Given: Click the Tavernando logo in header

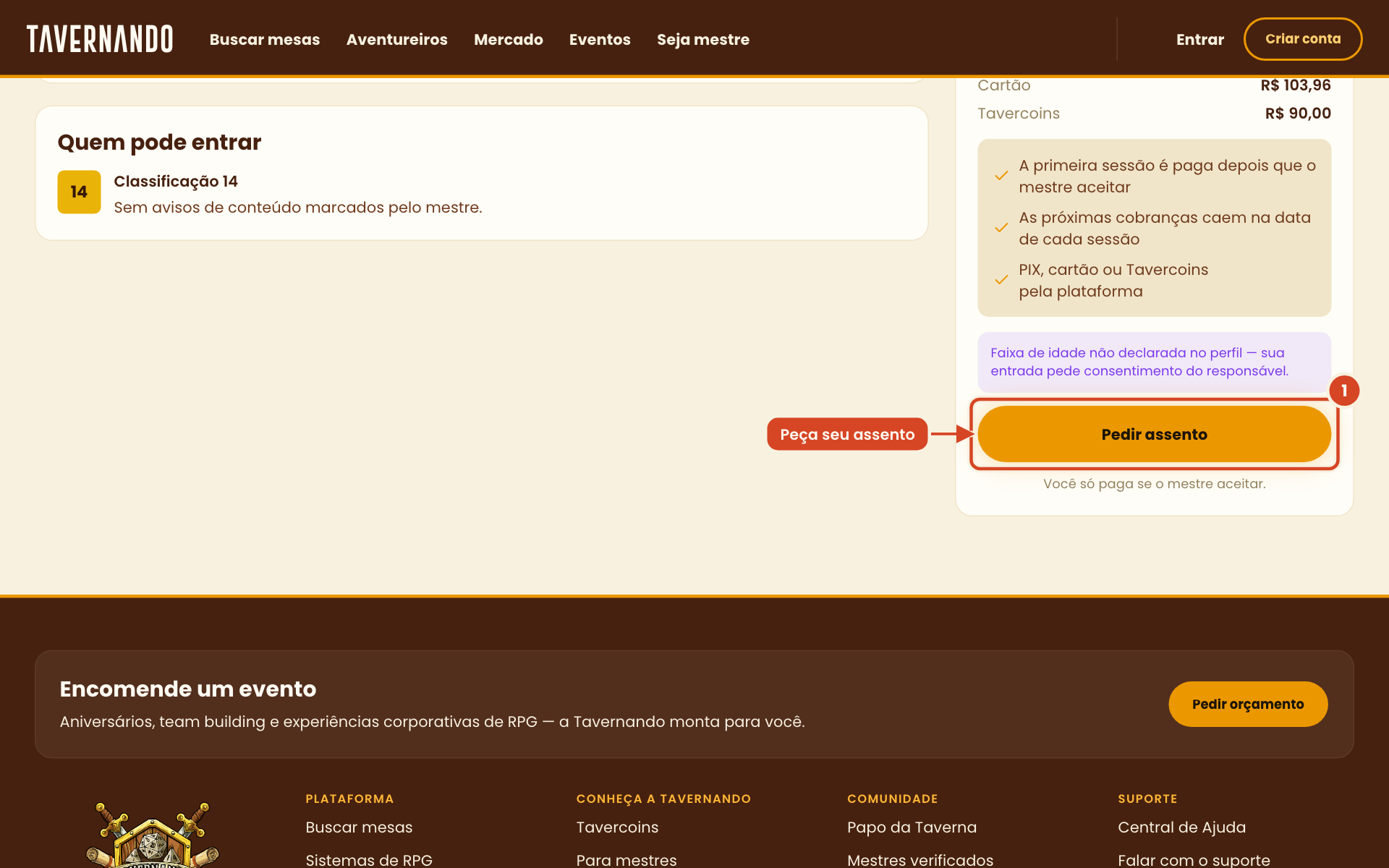Looking at the screenshot, I should point(100,39).
